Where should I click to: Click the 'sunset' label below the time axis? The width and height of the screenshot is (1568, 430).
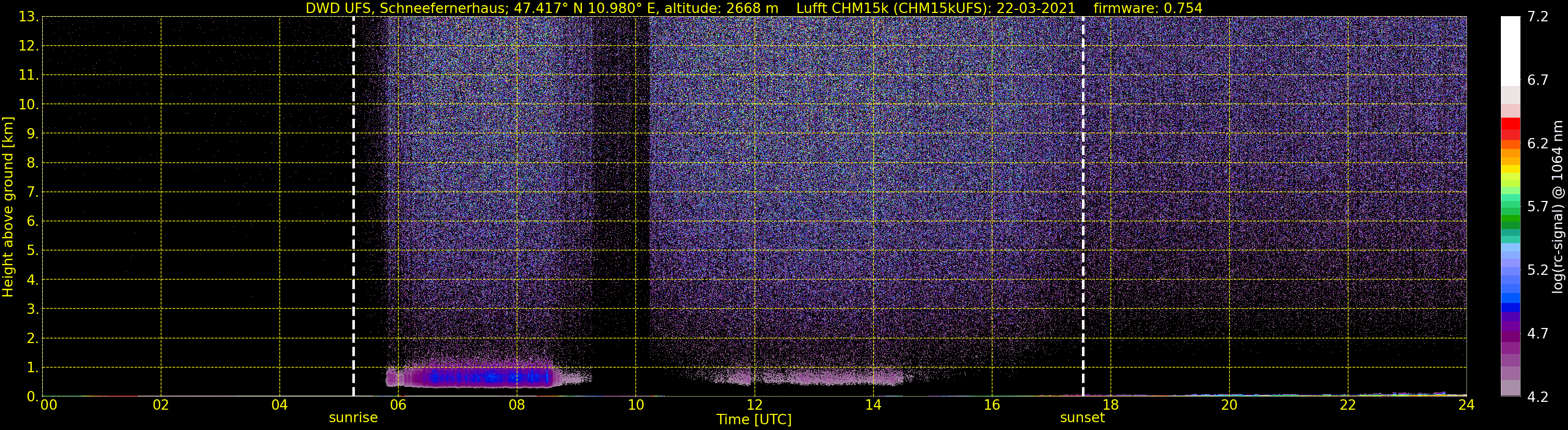point(1082,418)
